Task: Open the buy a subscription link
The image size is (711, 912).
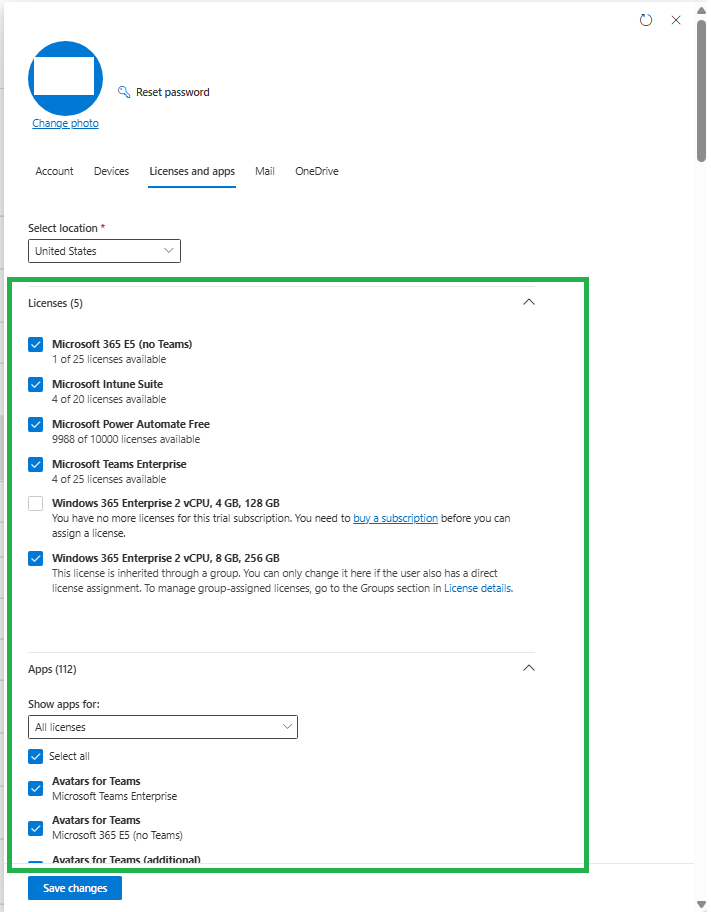Action: 395,518
